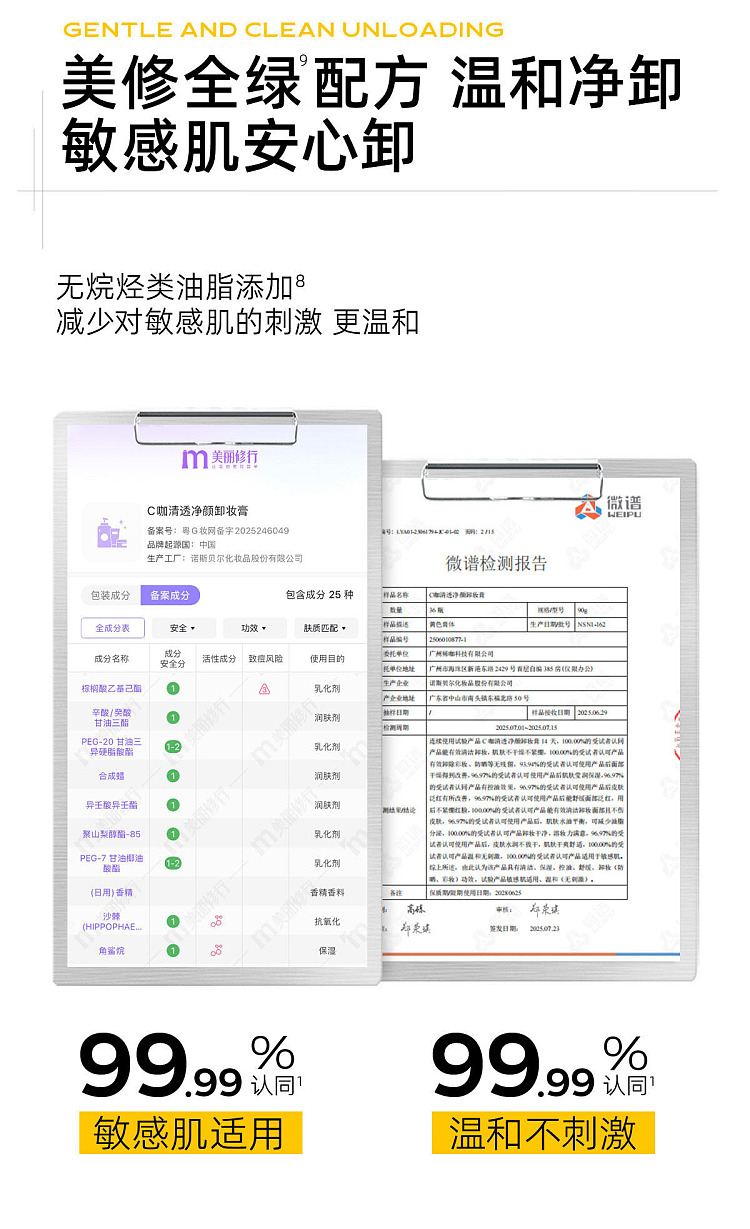Viewport: 750px width, 1229px height.
Task: Click the 活性成分 column header
Action: pyautogui.click(x=219, y=659)
